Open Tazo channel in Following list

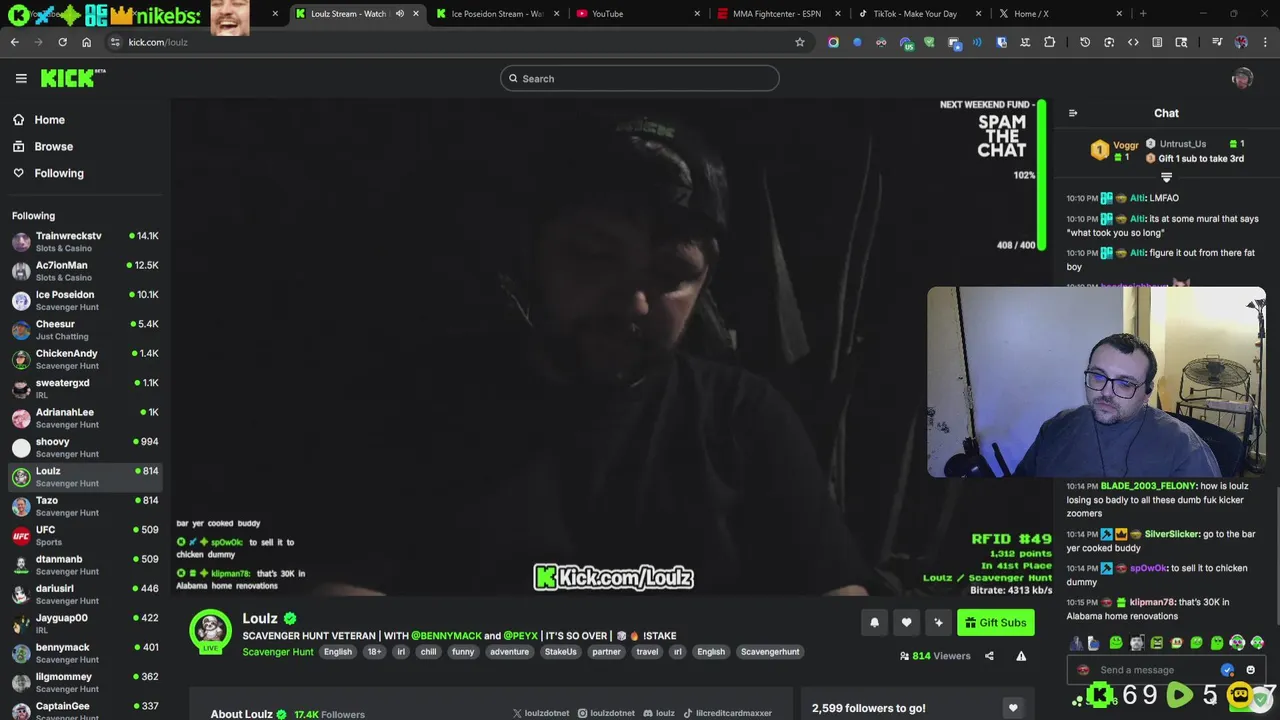[85, 506]
